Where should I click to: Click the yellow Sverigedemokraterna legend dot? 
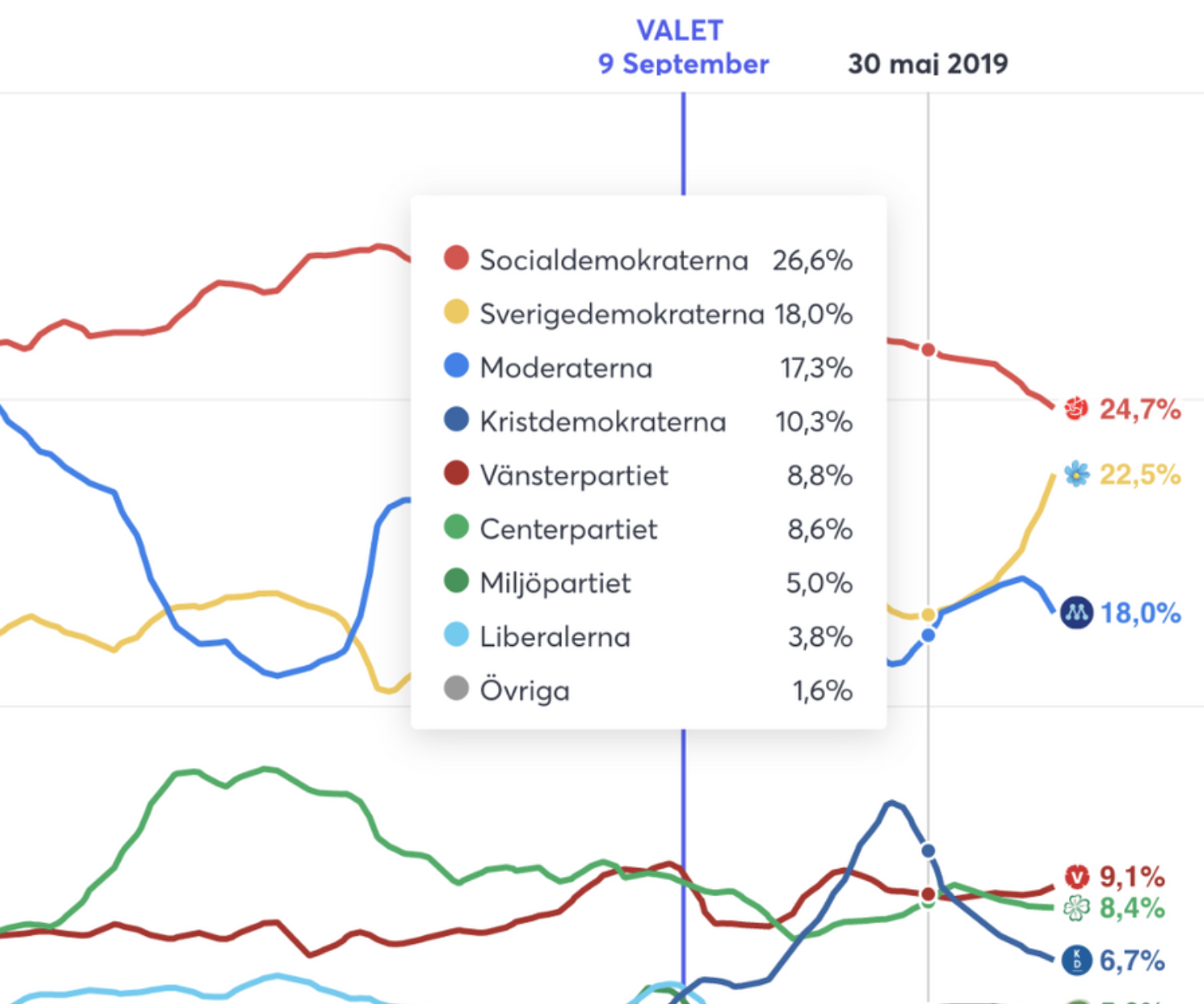pyautogui.click(x=456, y=312)
